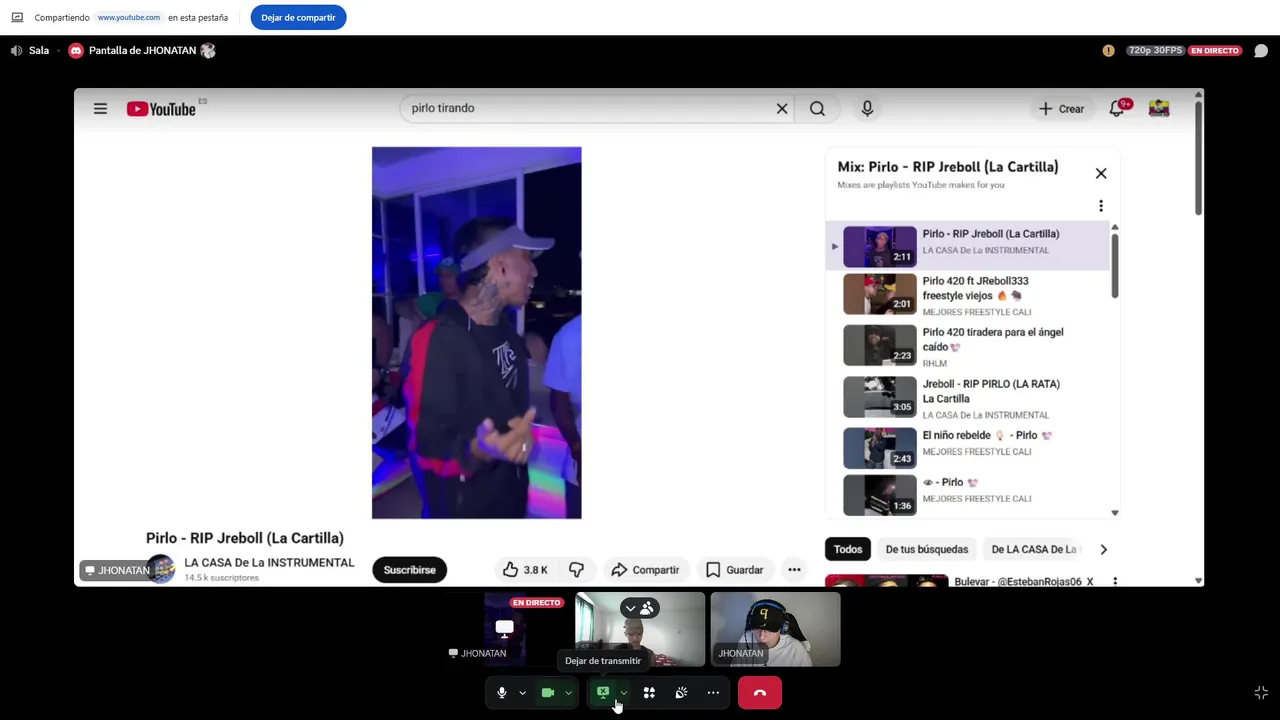This screenshot has width=1280, height=720.
Task: Open more options ellipsis in call controls
Action: (713, 693)
